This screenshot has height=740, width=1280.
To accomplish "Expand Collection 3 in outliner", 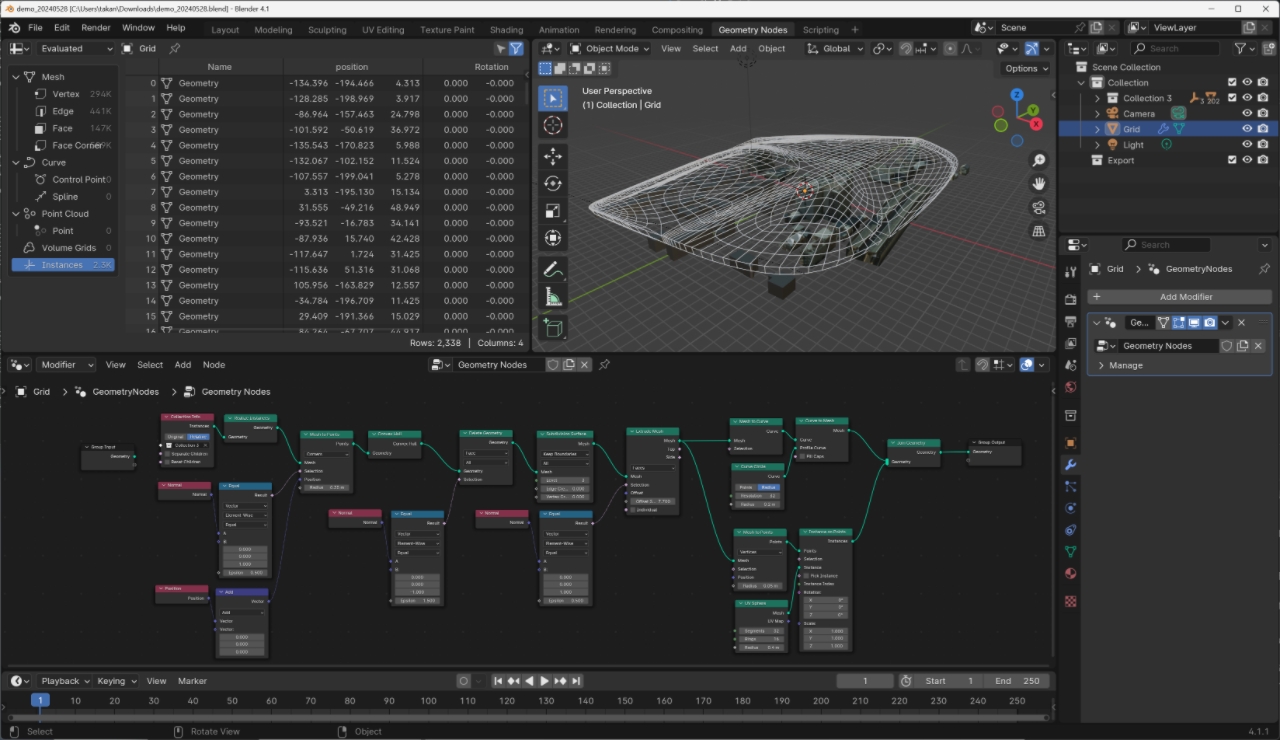I will (x=1097, y=98).
